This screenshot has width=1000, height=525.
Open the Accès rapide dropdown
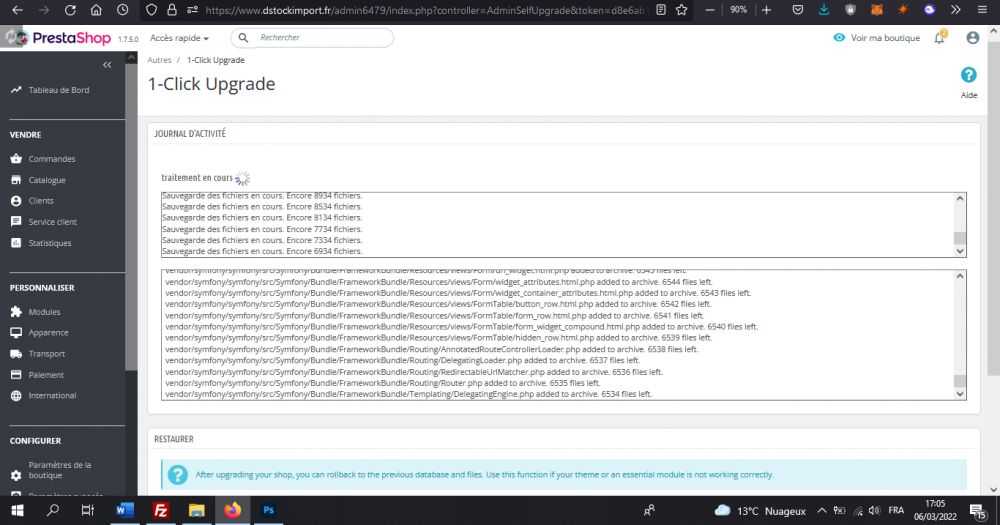point(179,38)
